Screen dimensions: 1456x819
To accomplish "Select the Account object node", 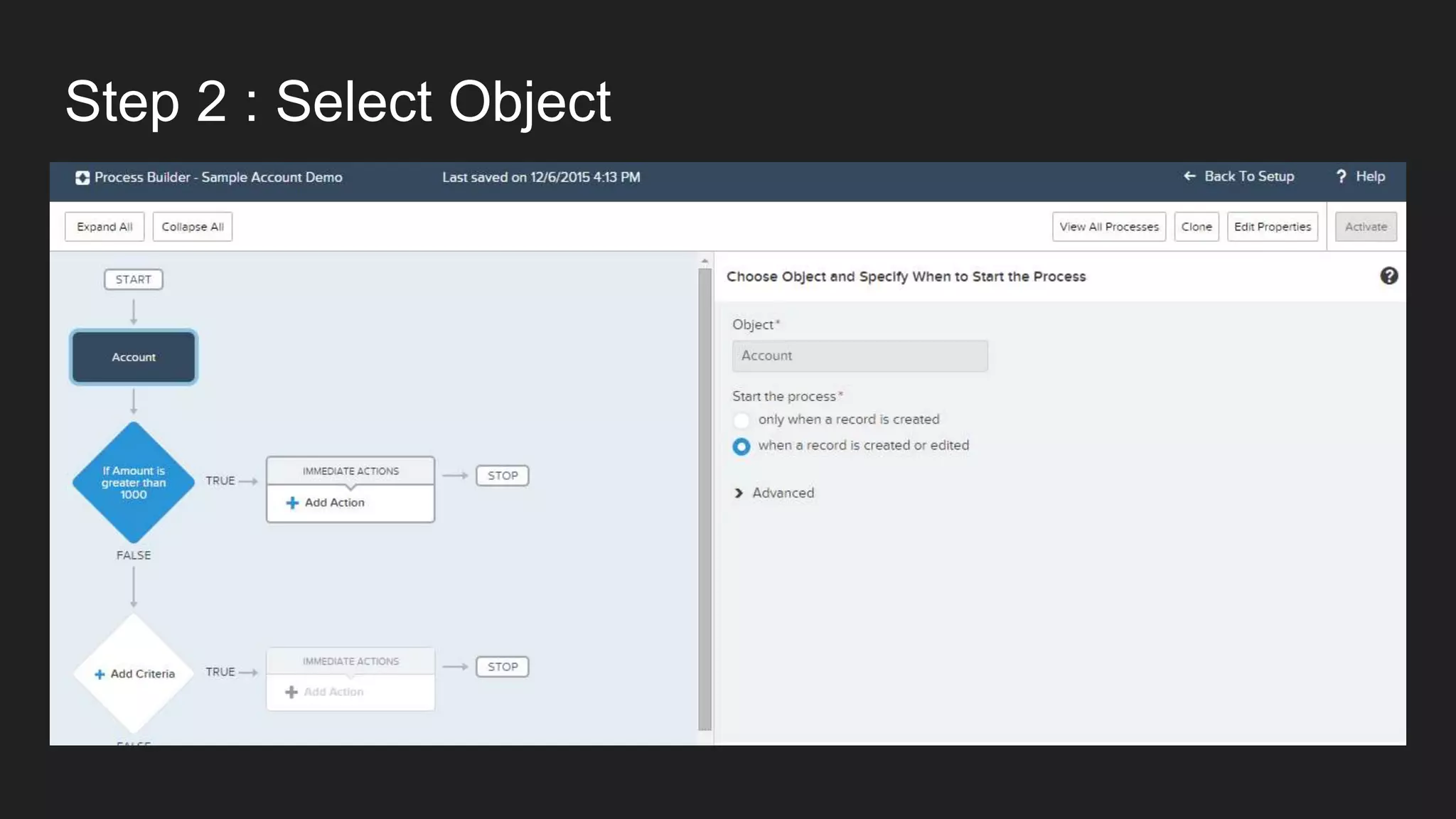I will pyautogui.click(x=134, y=357).
